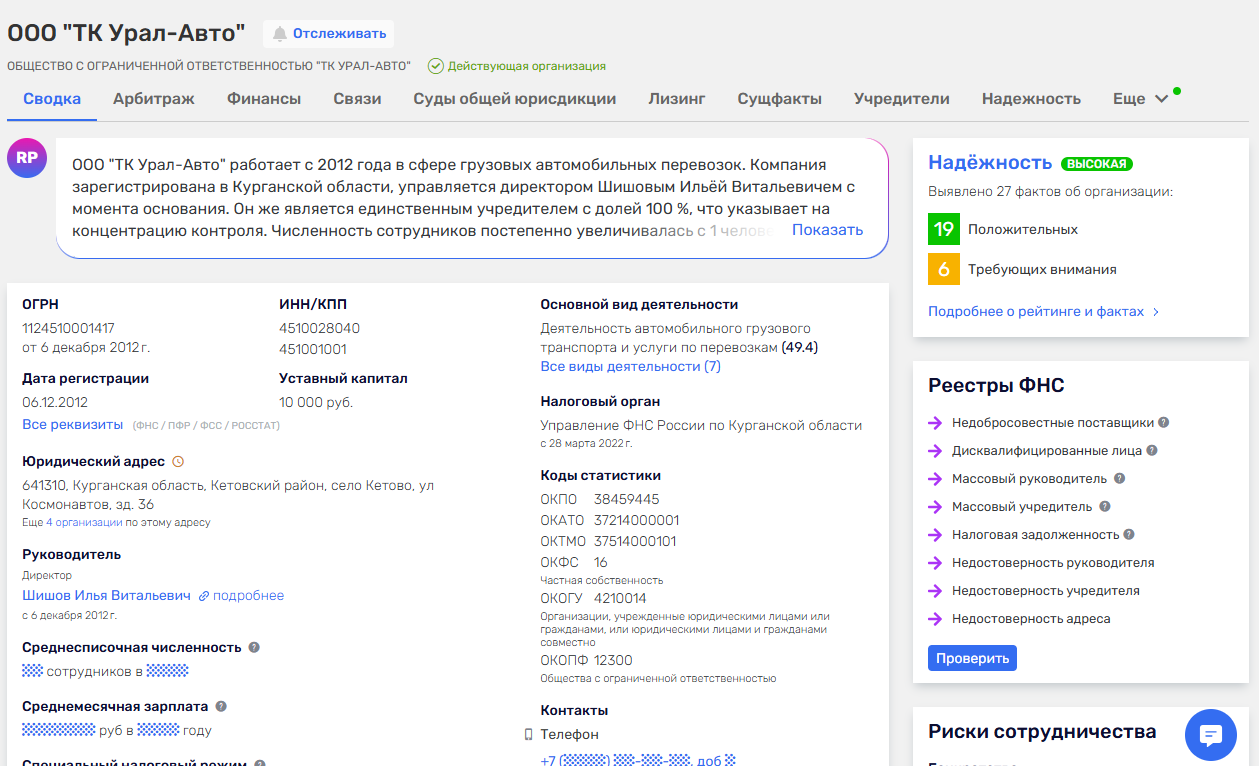Click the help icon beside Недобросовестные поставщики
The height and width of the screenshot is (766, 1259).
point(1164,423)
